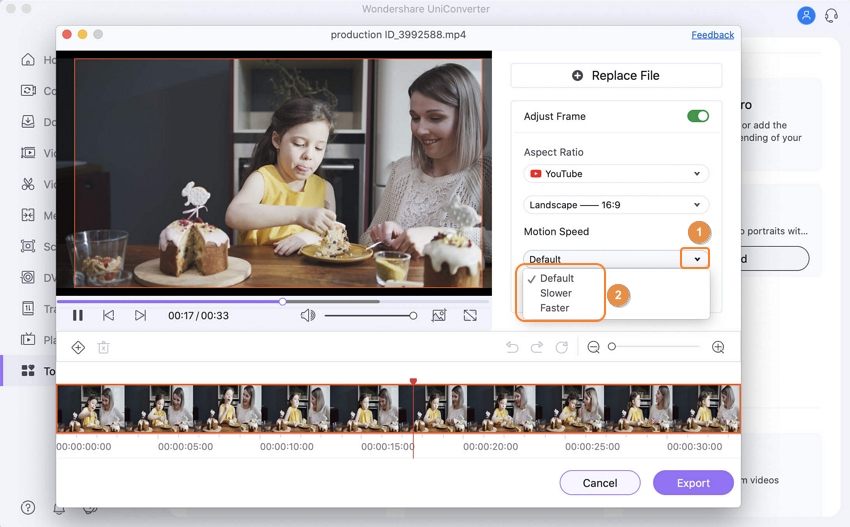Image resolution: width=850 pixels, height=527 pixels.
Task: Open the Screen Recorder sidebar icon
Action: pos(28,246)
